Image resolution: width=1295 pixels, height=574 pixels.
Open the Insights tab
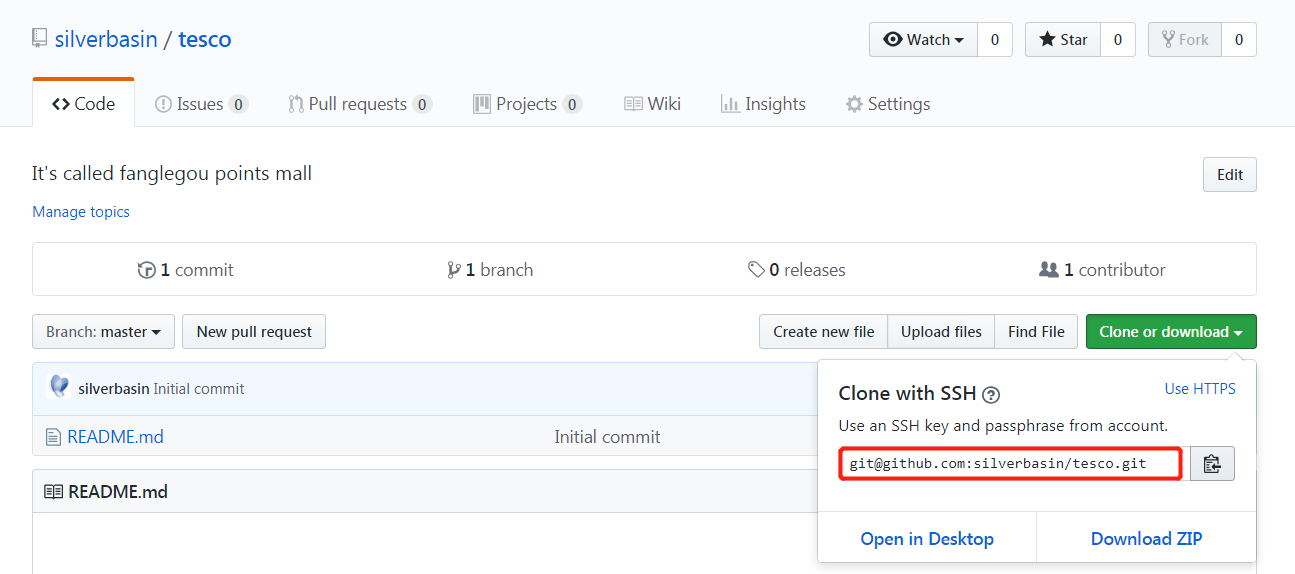pyautogui.click(x=763, y=104)
